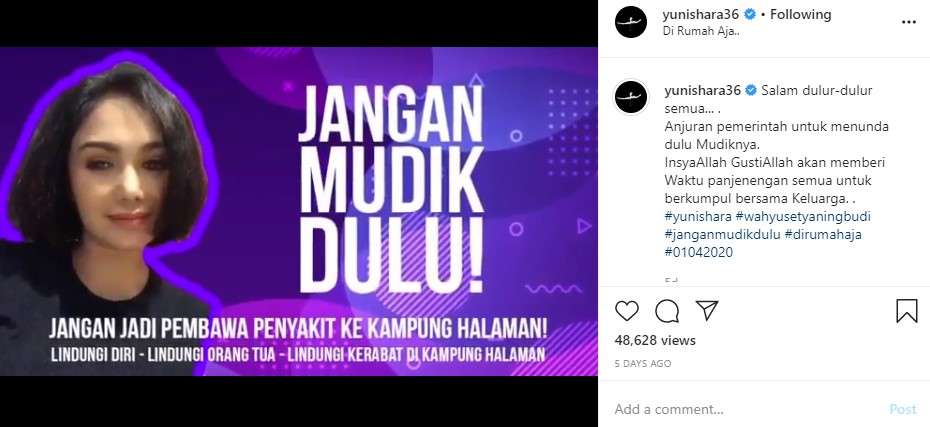Click the 5 DAYS AGO timestamp
Viewport: 930px width, 427px height.
pyautogui.click(x=643, y=364)
